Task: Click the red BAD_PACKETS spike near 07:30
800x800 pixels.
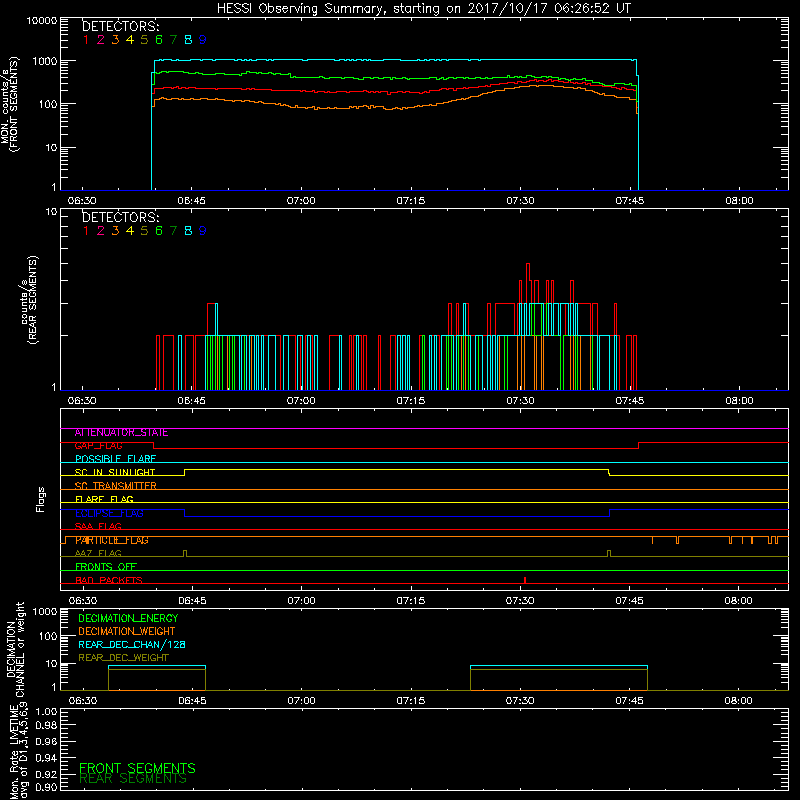Action: [525, 580]
